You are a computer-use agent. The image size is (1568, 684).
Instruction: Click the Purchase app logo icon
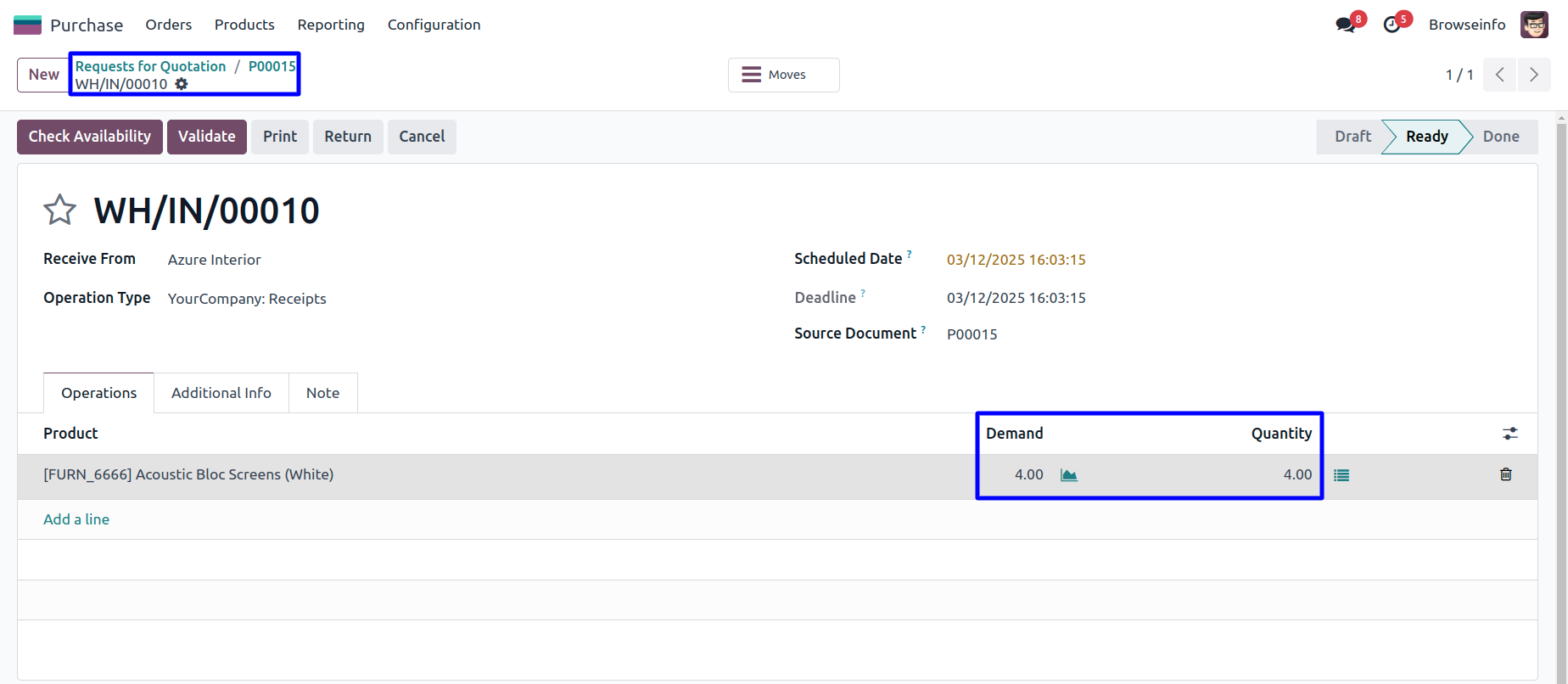point(27,25)
